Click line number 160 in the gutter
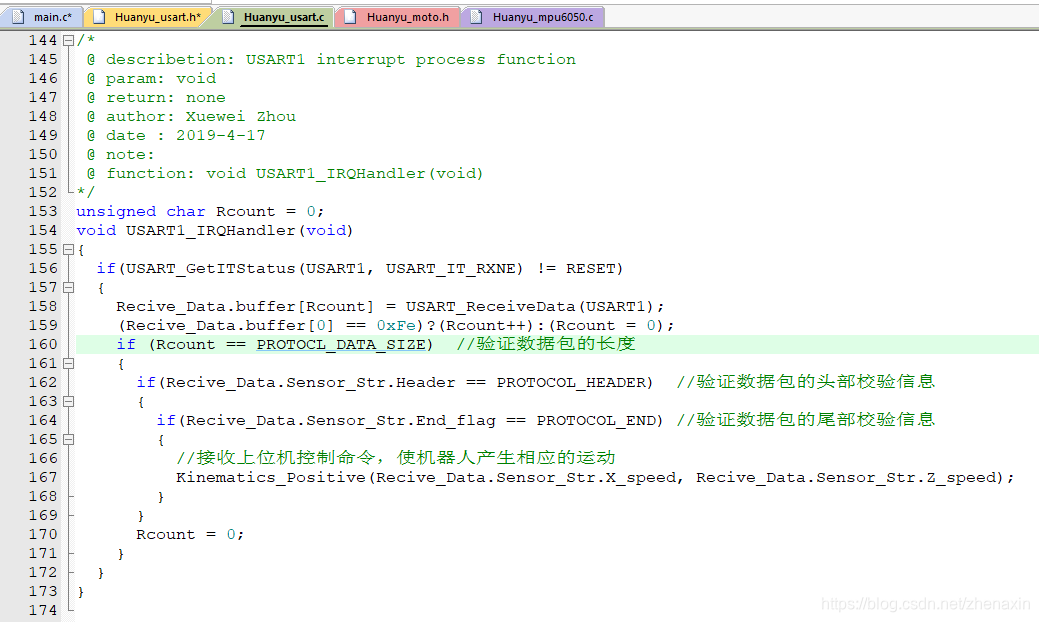 [43, 344]
